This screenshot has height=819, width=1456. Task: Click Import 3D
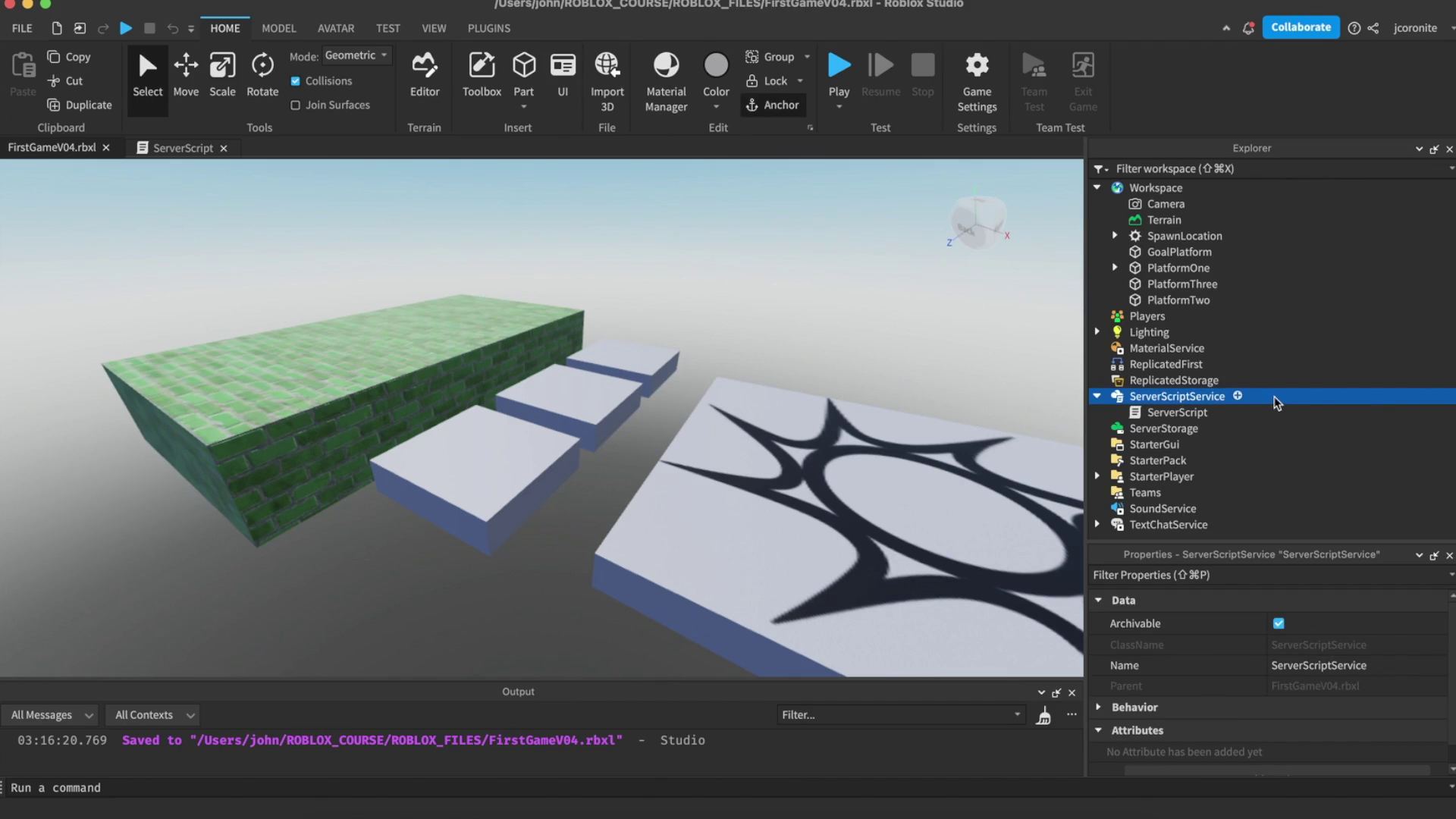click(x=607, y=82)
